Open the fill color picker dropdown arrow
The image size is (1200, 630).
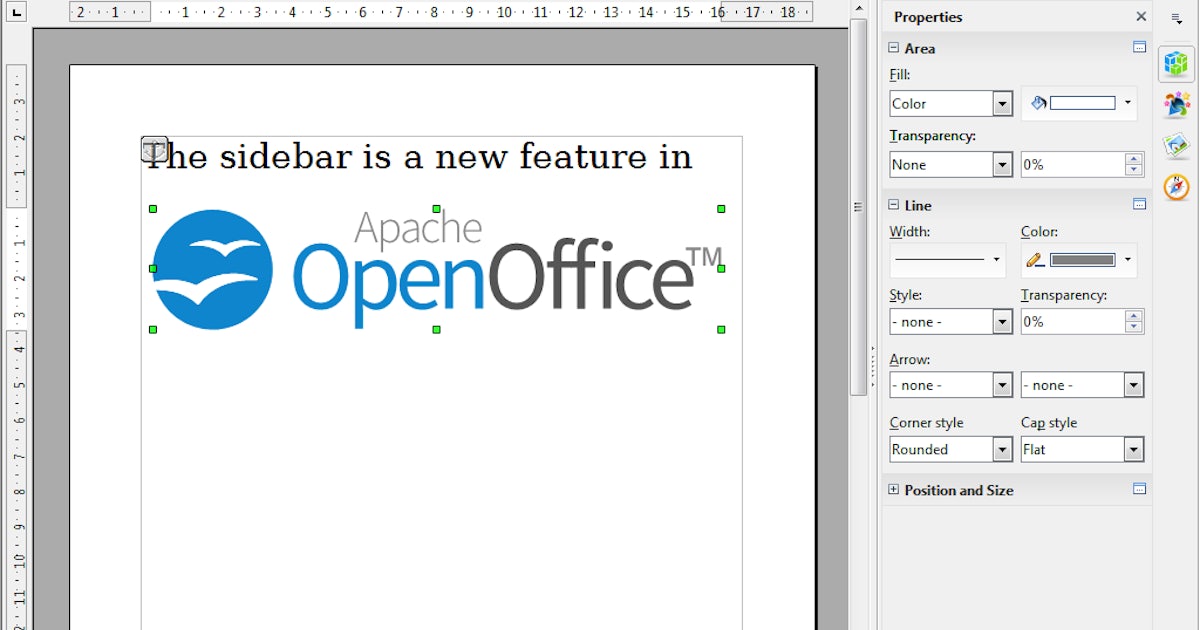tap(1128, 103)
